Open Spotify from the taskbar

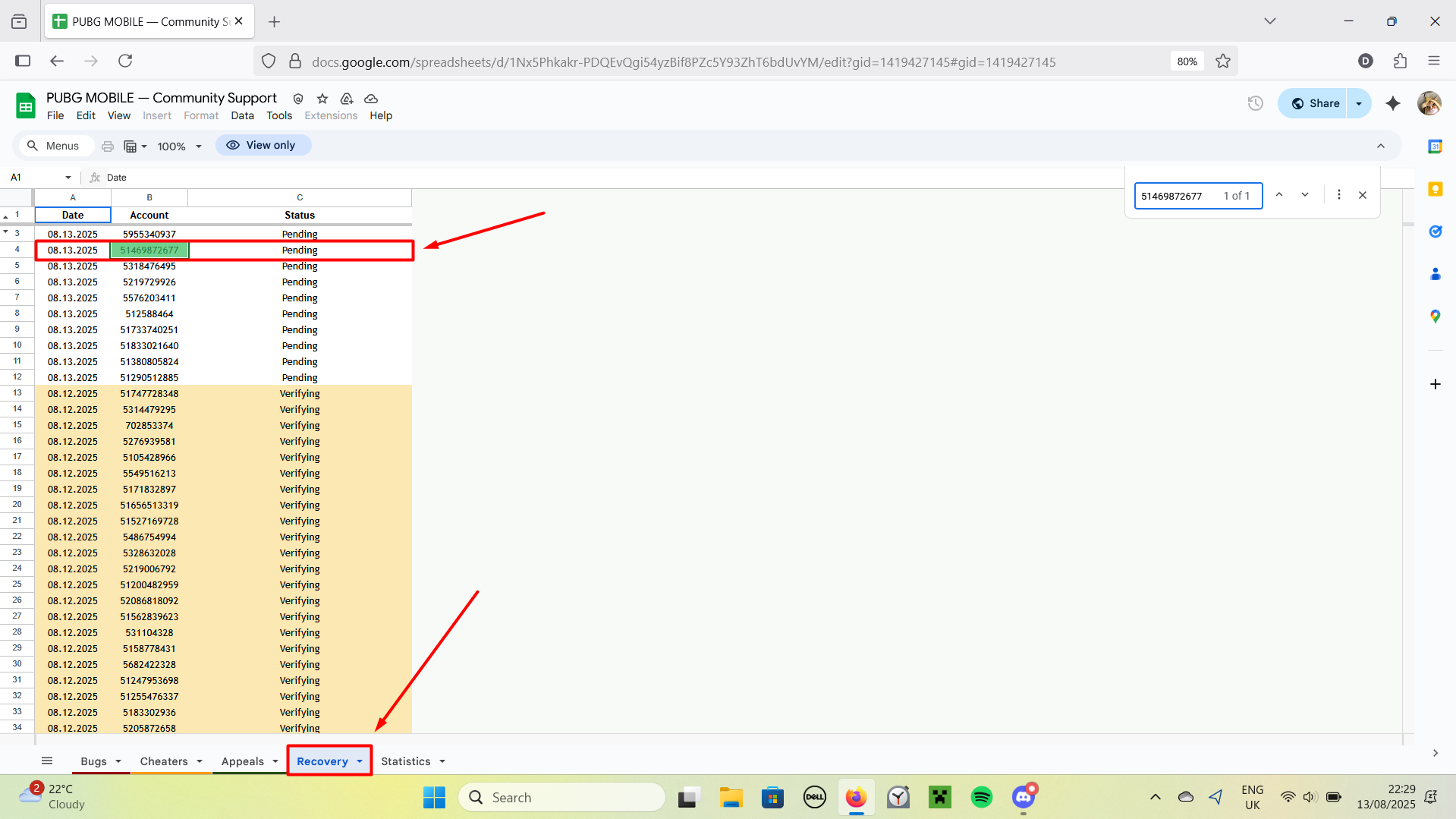click(x=982, y=797)
